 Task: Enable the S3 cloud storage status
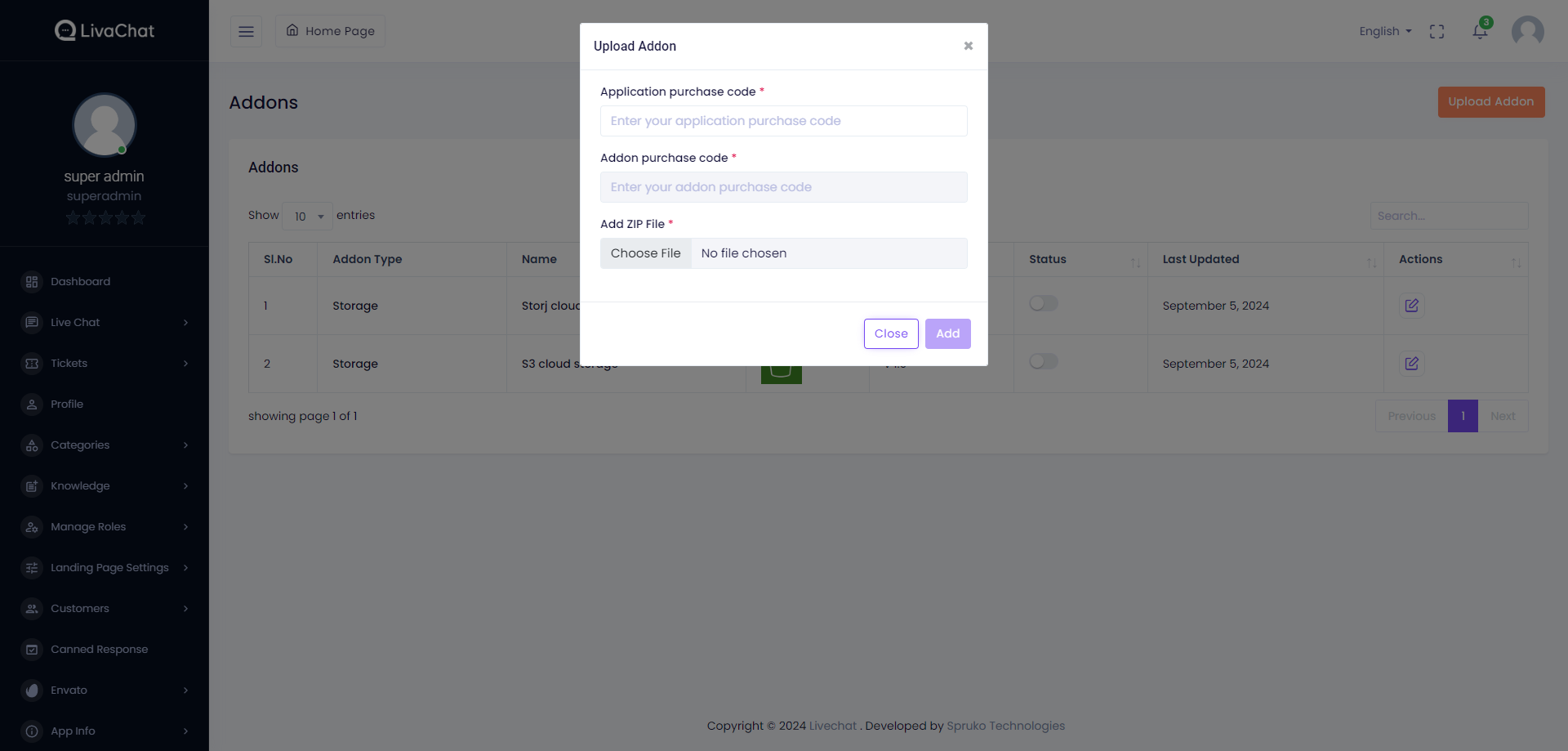tap(1043, 360)
